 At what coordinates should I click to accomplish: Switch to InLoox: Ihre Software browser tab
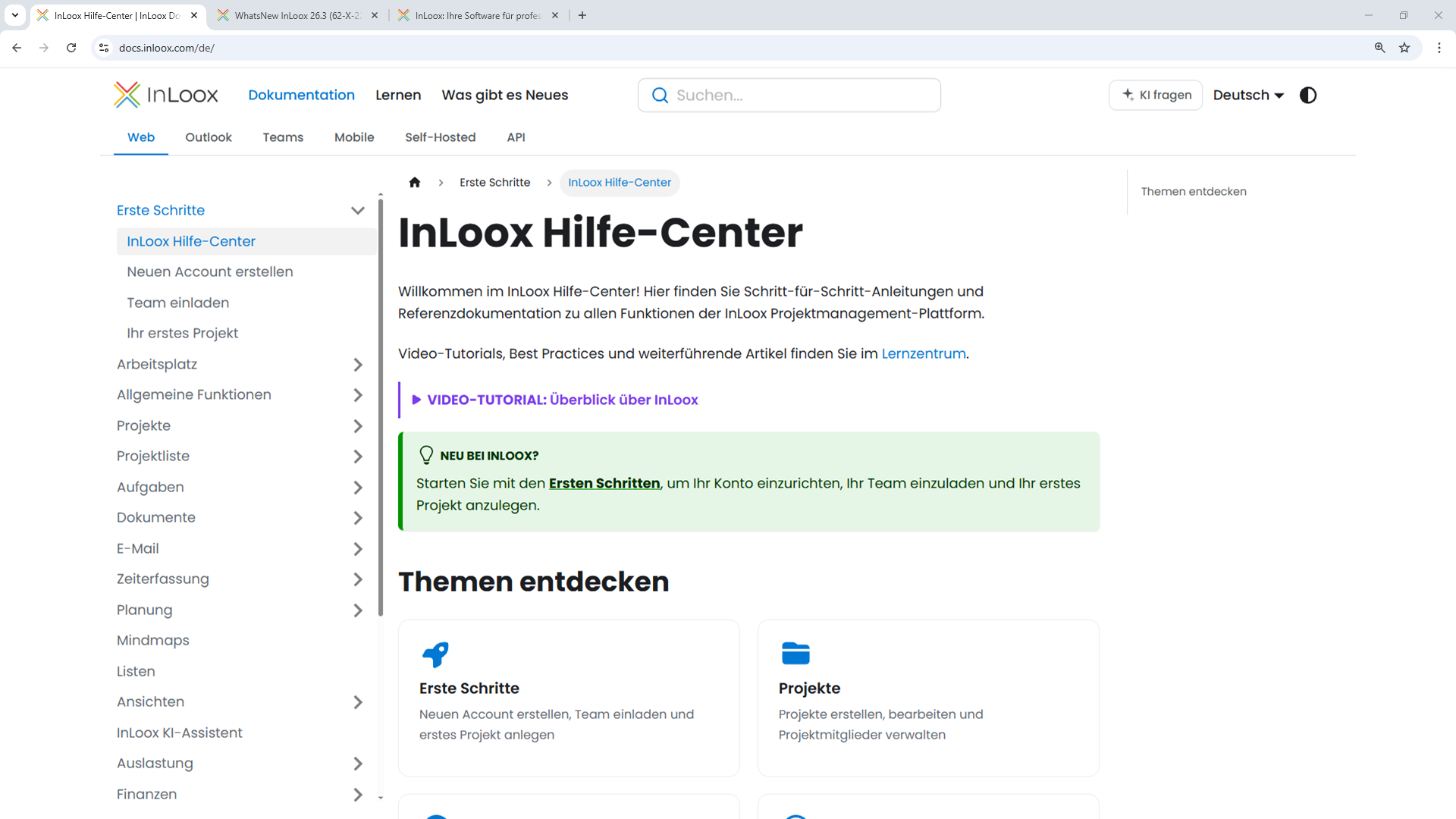tap(478, 15)
